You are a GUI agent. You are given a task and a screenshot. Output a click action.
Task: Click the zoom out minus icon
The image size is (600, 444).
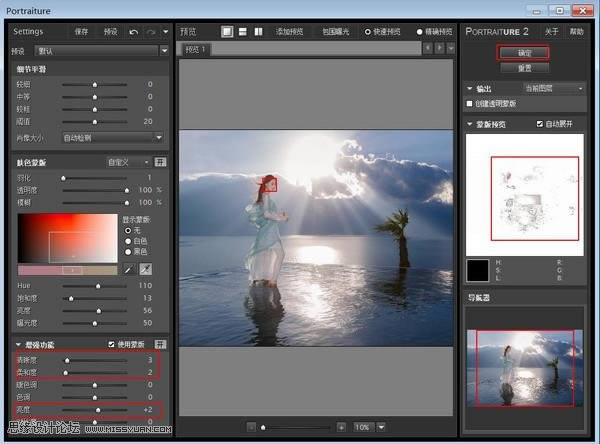251,427
